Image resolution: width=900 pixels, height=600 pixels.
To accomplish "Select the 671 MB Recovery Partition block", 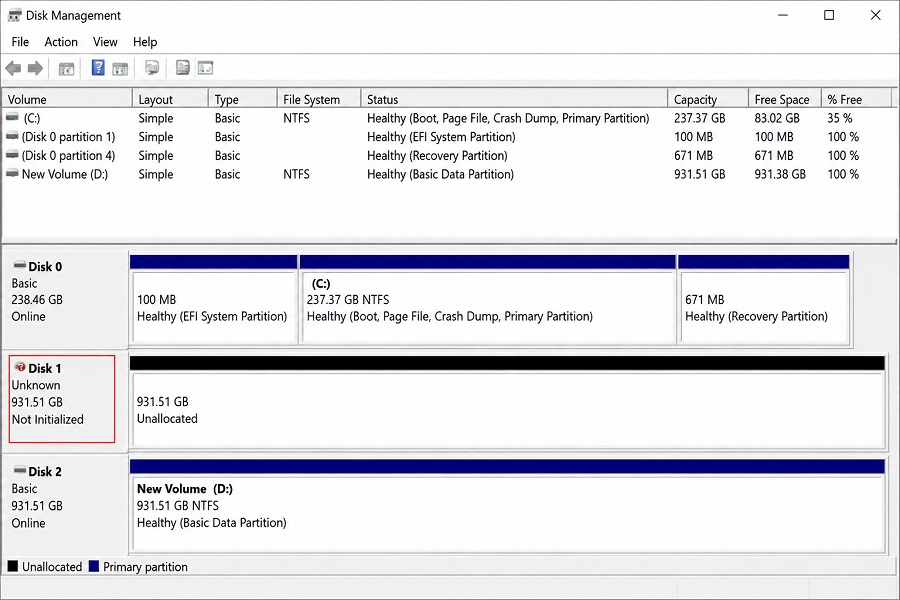I will coord(763,299).
